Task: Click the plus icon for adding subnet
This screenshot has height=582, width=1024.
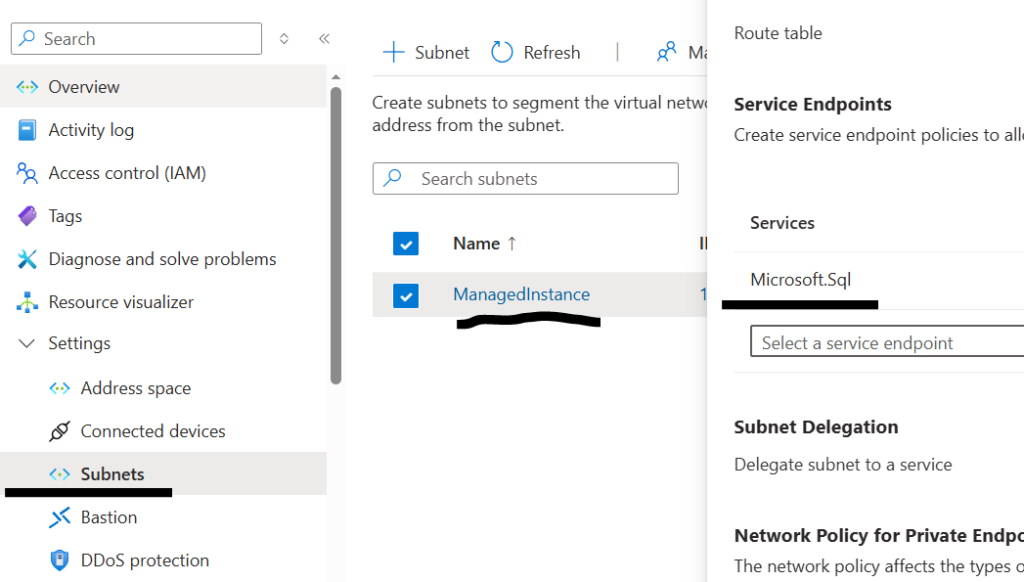Action: pyautogui.click(x=393, y=52)
